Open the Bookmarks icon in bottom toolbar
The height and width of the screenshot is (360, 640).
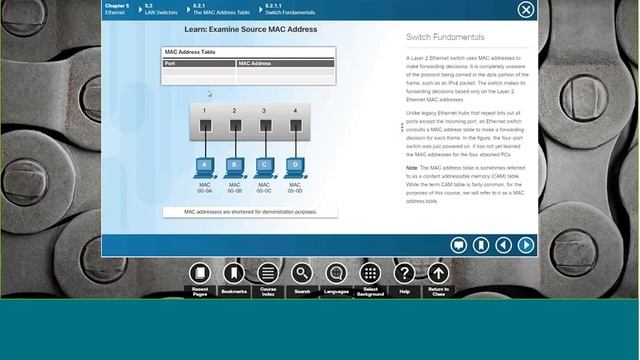coord(234,273)
